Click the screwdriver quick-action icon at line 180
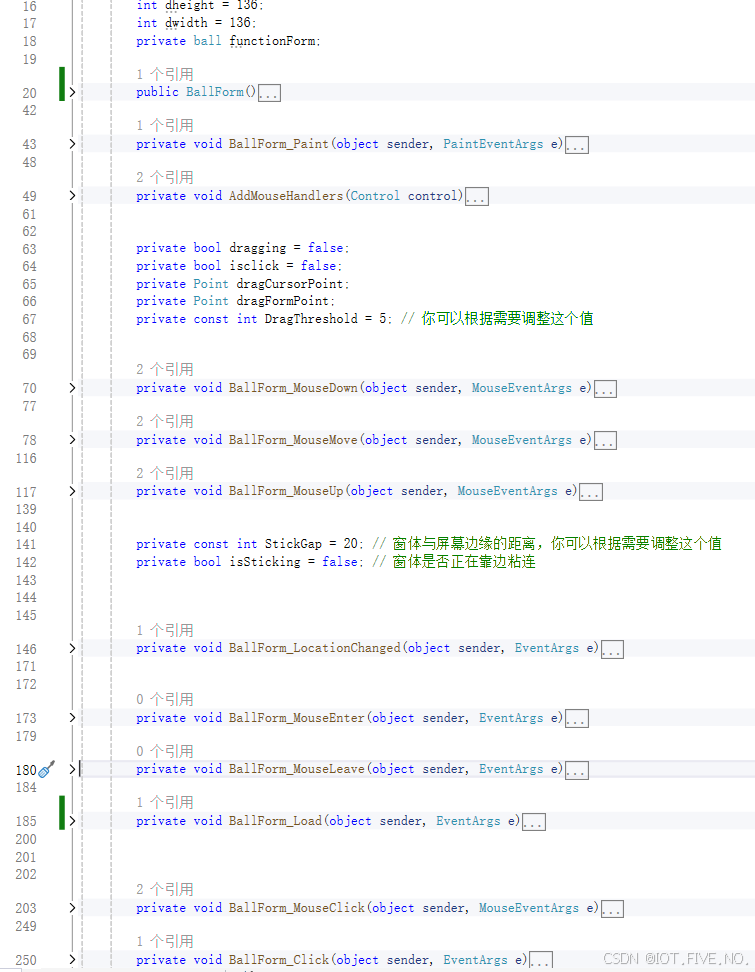Image resolution: width=755 pixels, height=972 pixels. pos(46,769)
